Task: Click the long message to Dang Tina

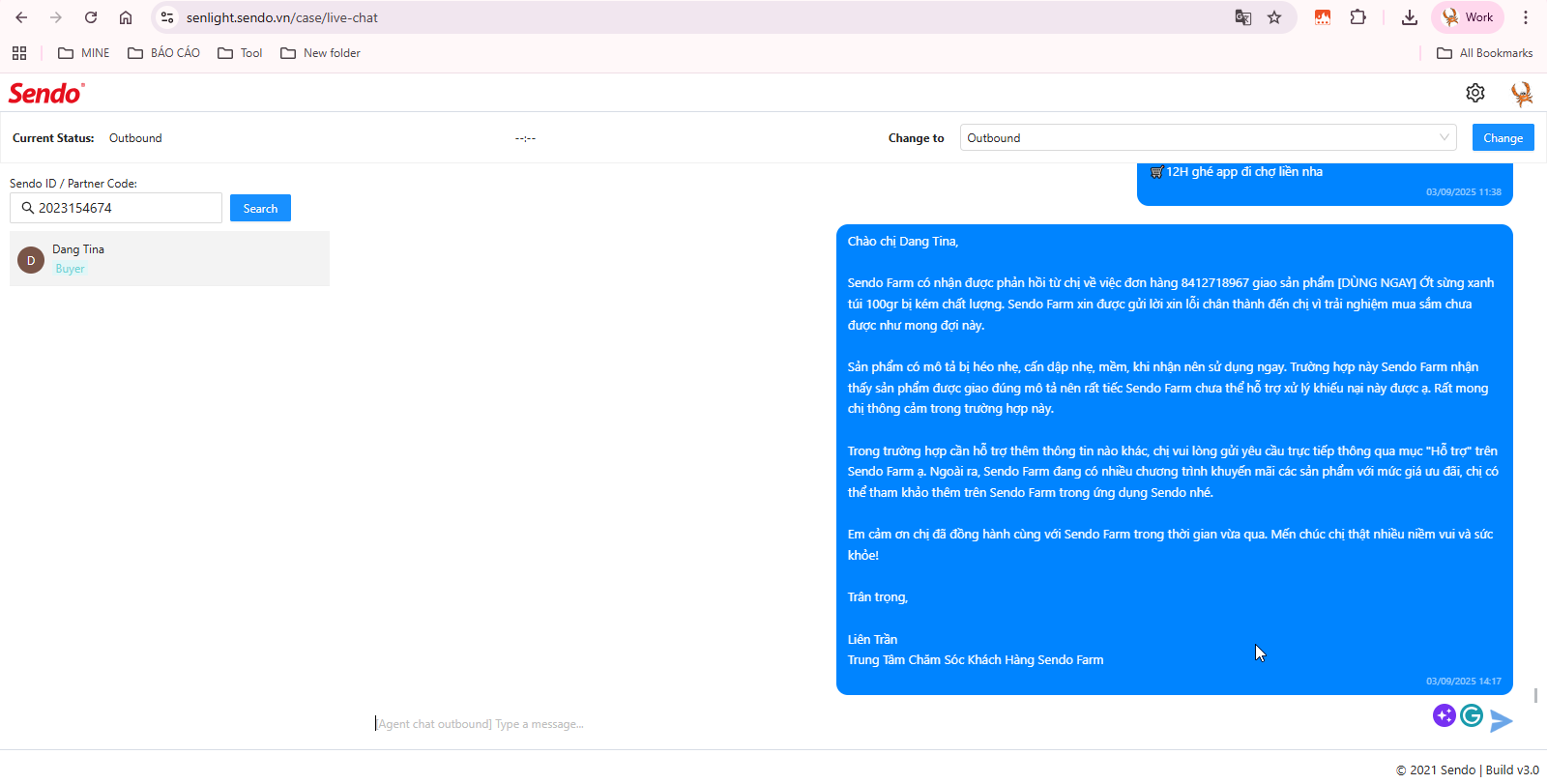Action: point(1175,460)
